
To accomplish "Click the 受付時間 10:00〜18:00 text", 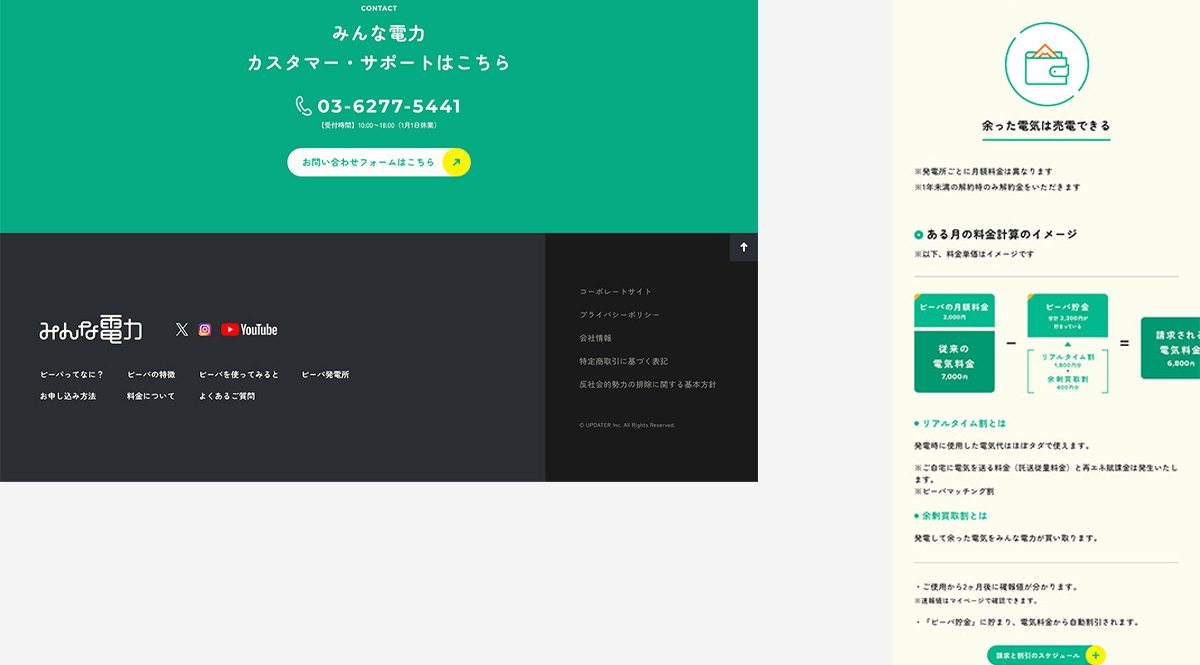I will coord(379,126).
